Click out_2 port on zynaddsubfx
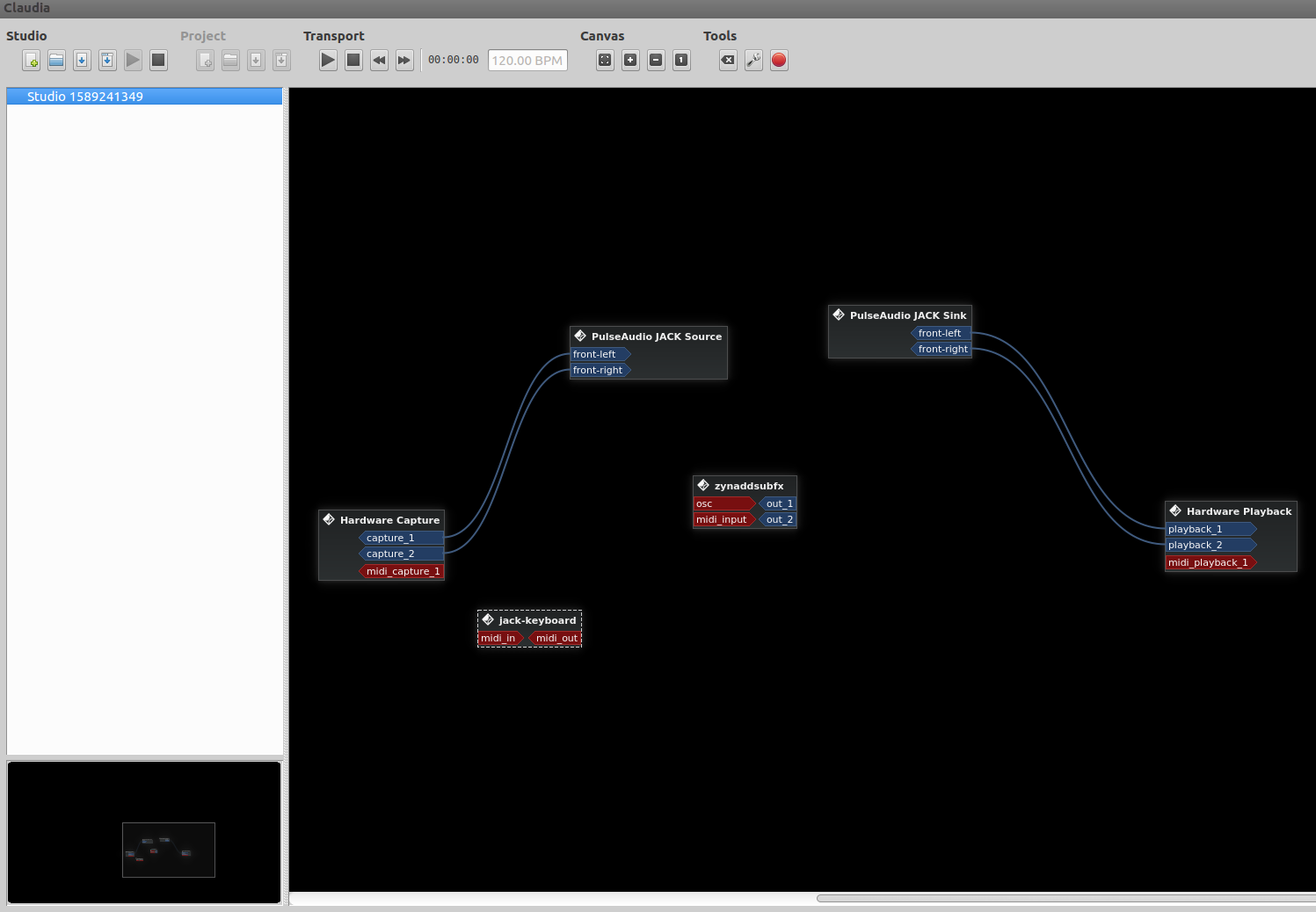 coord(778,519)
